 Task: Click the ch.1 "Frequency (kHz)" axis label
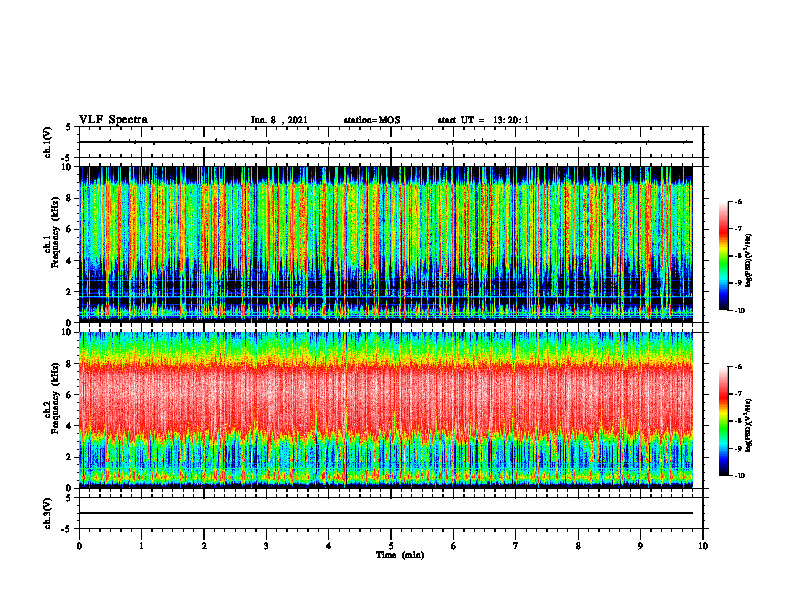[x=55, y=233]
